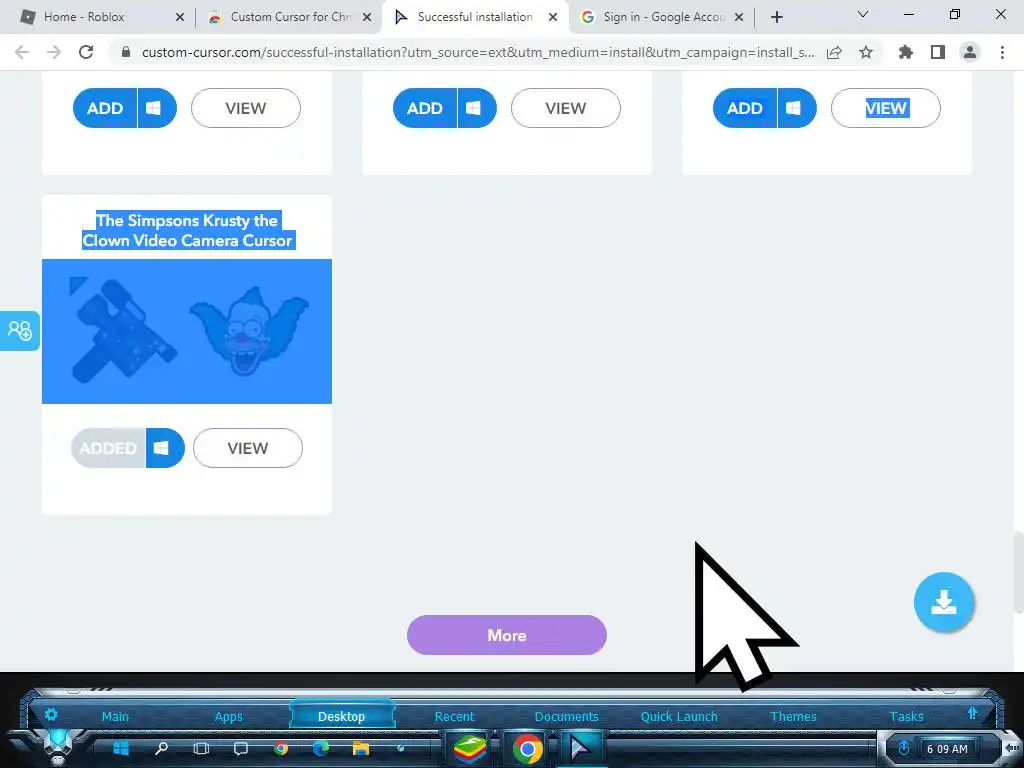Open the Quick Launch dock tab
The height and width of the screenshot is (768, 1024).
tap(679, 716)
